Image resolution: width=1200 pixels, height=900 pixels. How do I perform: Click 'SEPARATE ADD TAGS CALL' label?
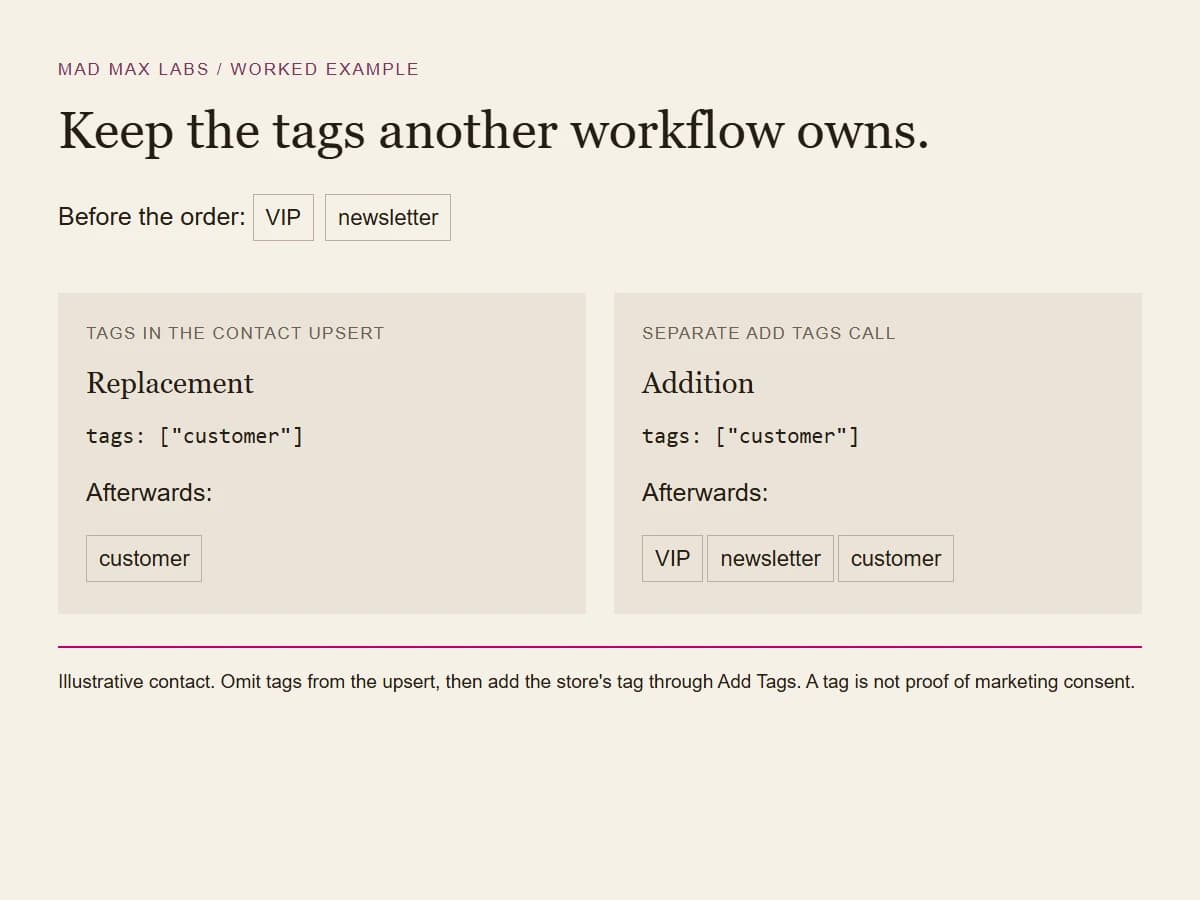[769, 333]
